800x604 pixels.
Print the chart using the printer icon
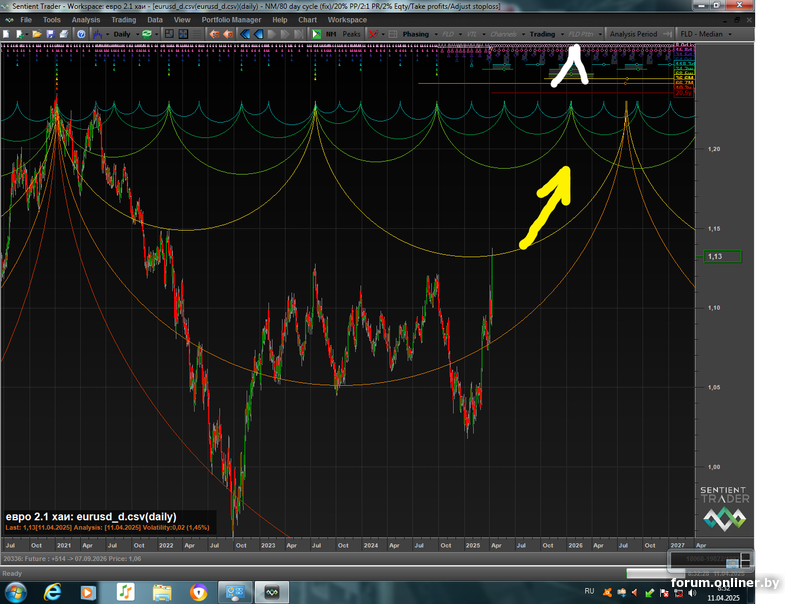(x=64, y=34)
